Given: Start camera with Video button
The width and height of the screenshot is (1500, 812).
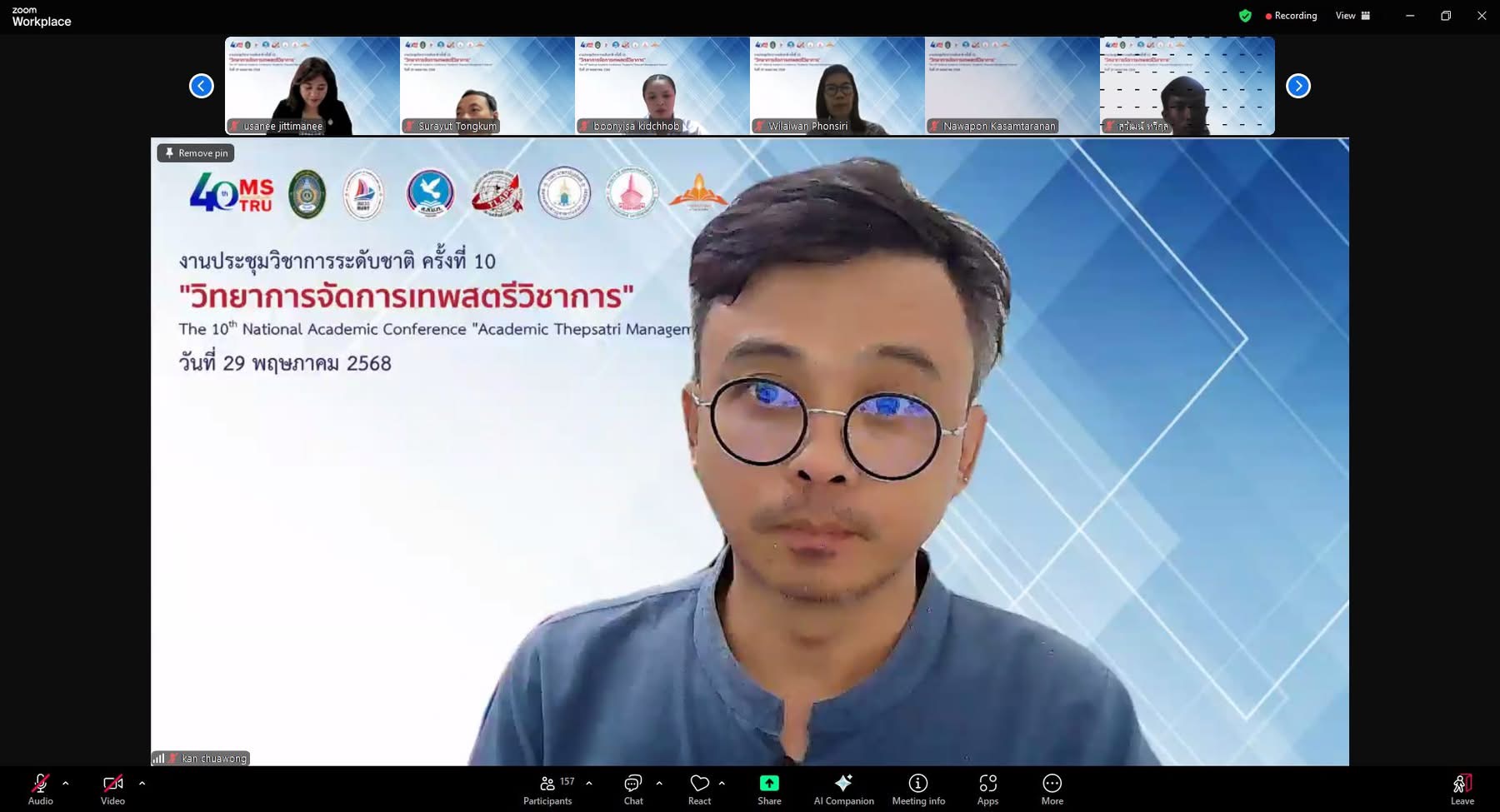Looking at the screenshot, I should click(x=112, y=789).
